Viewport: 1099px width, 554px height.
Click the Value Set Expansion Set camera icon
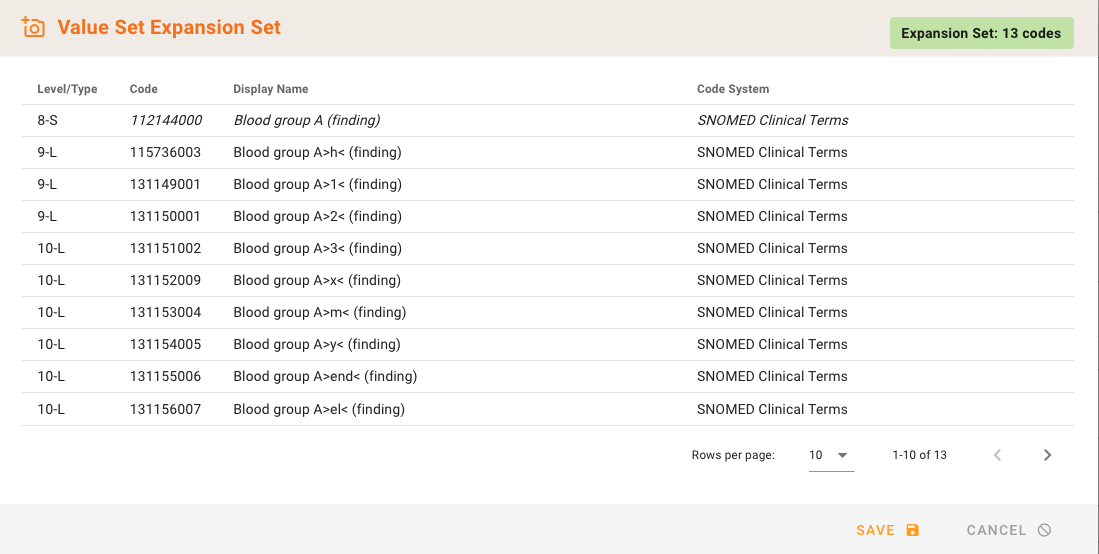(33, 28)
